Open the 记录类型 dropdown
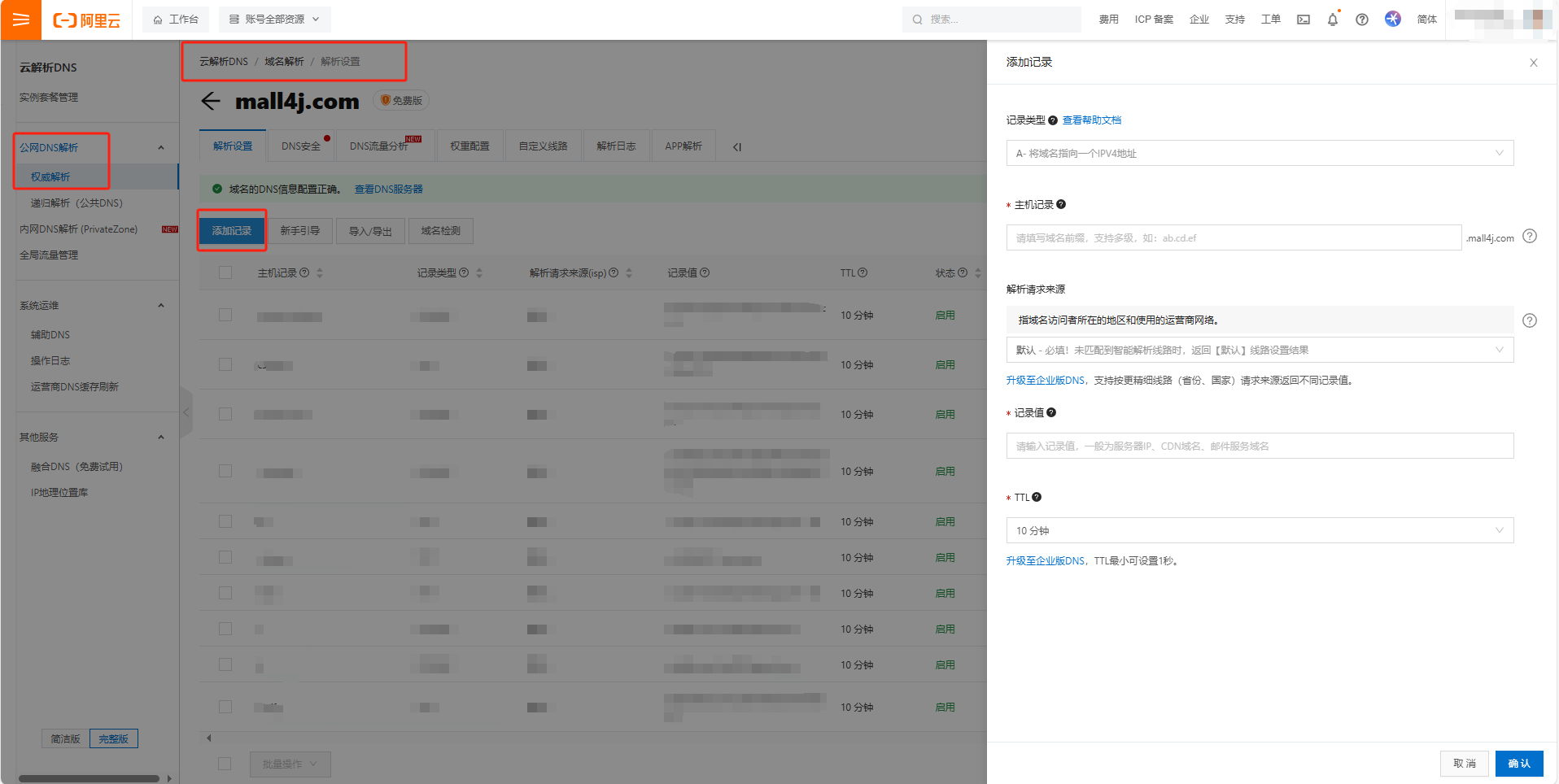Screen dimensions: 1559x784 [1259, 153]
